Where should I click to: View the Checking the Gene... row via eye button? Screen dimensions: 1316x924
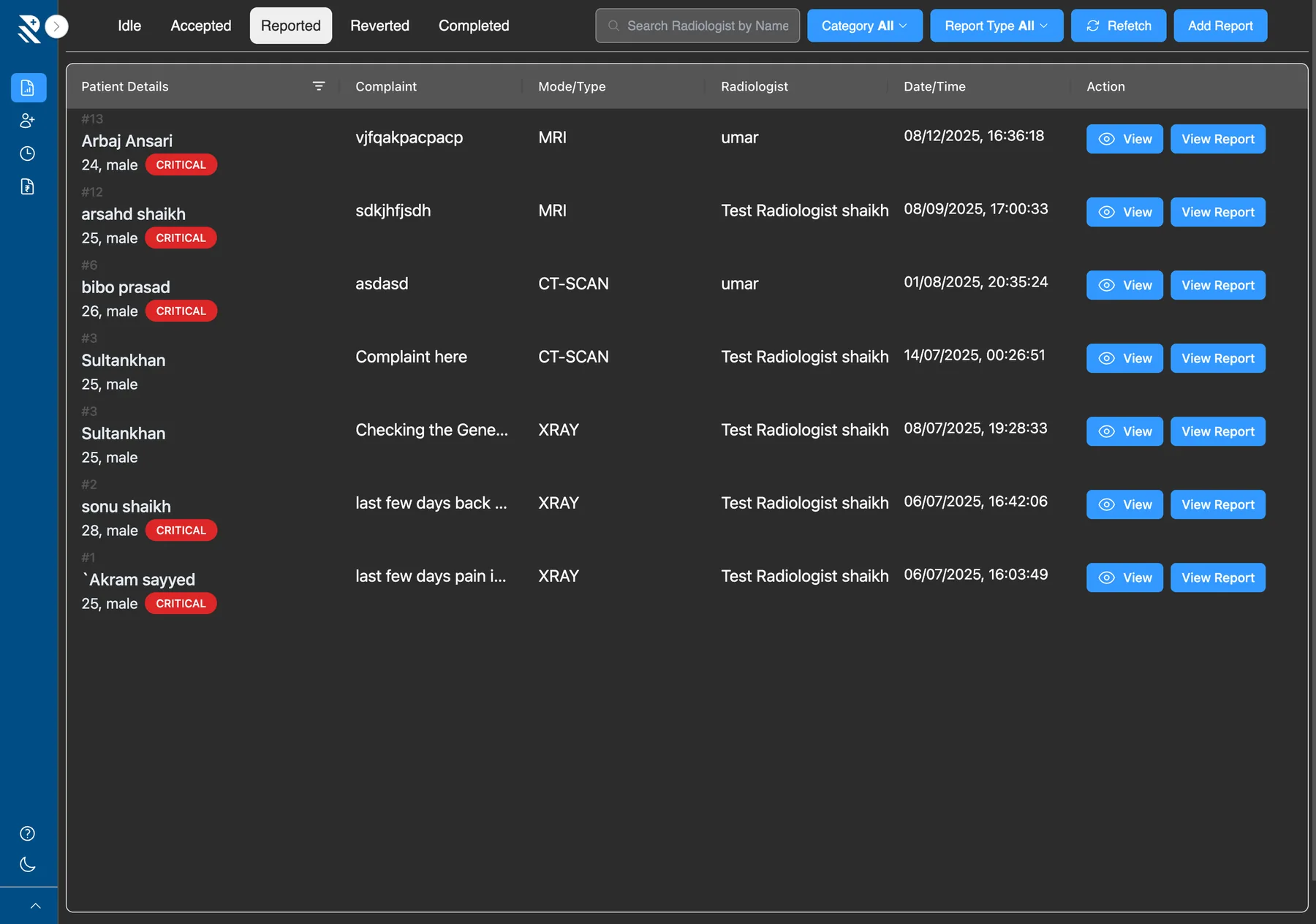[x=1124, y=431]
